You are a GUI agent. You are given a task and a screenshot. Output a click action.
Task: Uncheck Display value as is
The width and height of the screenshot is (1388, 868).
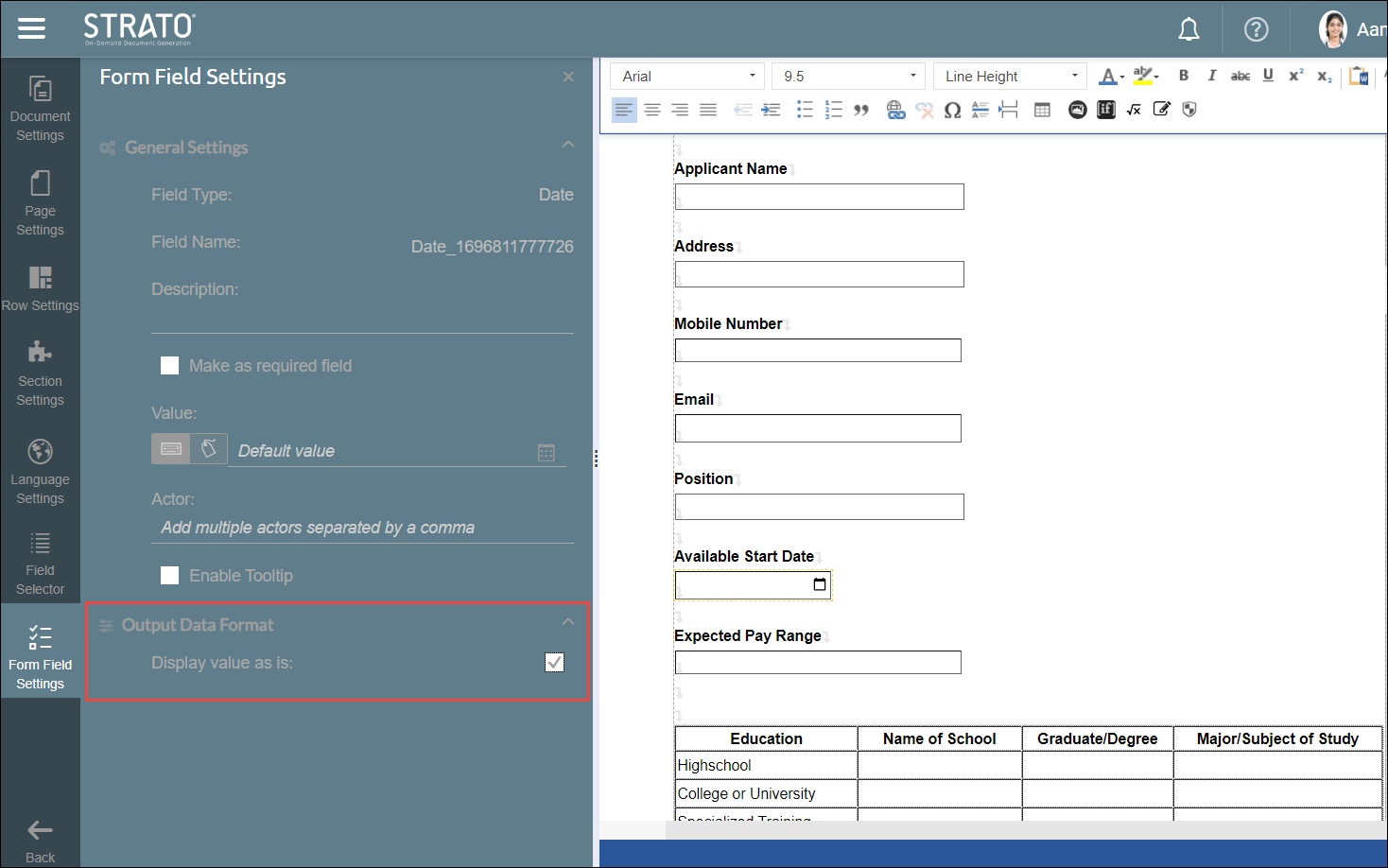tap(554, 663)
